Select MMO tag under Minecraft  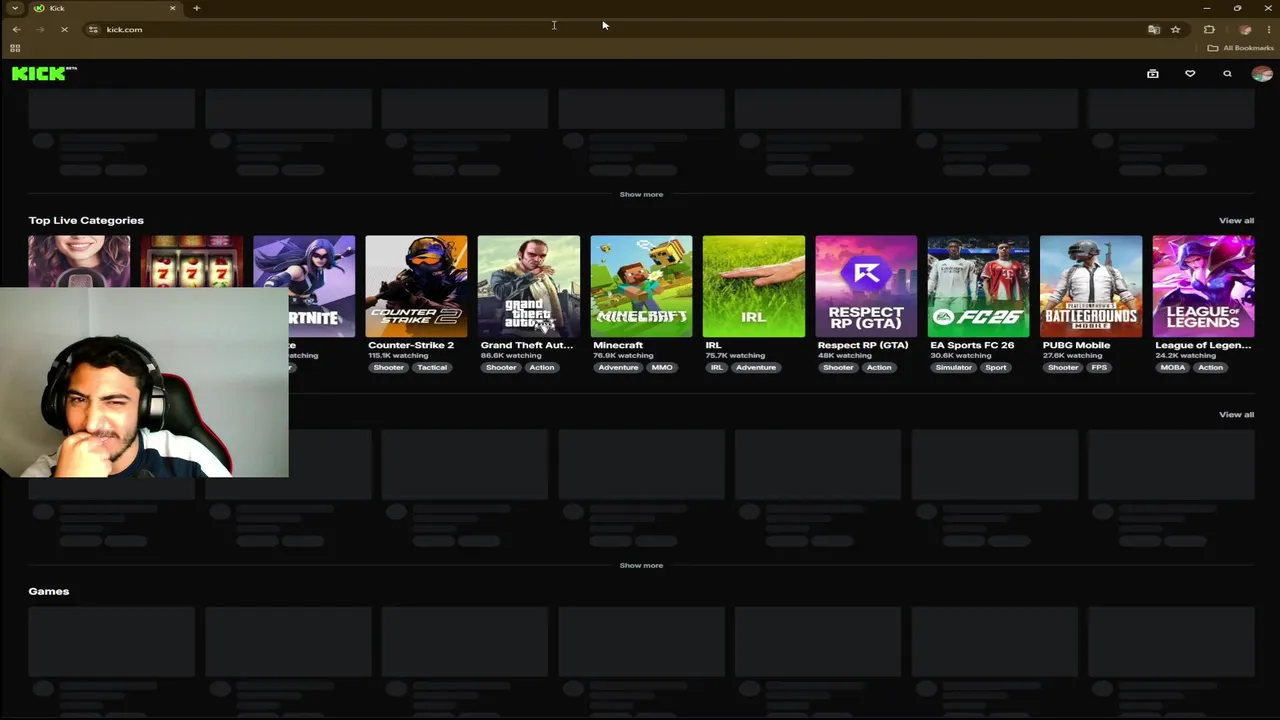click(x=662, y=367)
